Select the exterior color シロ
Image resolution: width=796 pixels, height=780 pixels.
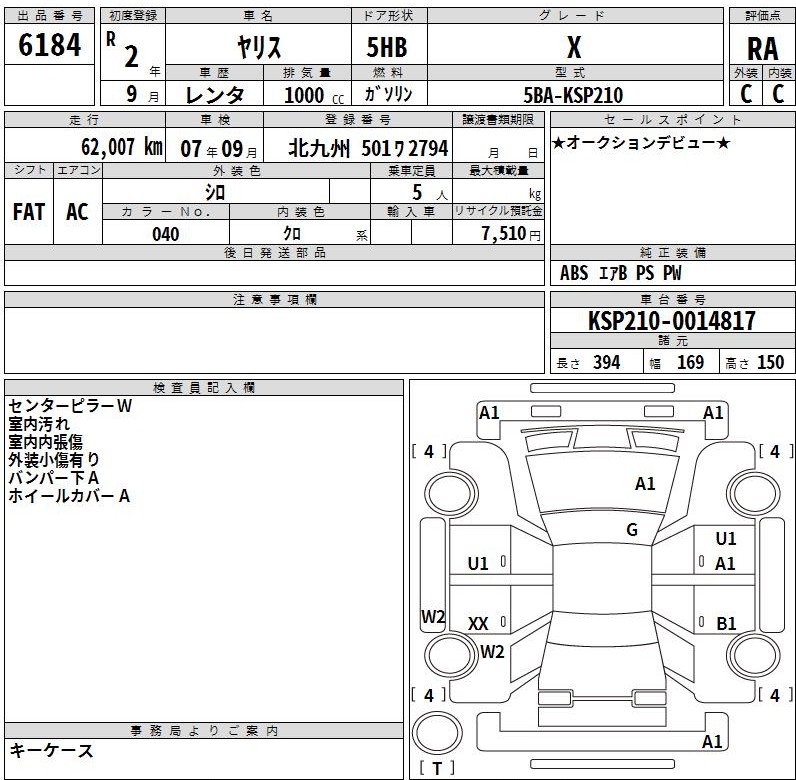215,192
